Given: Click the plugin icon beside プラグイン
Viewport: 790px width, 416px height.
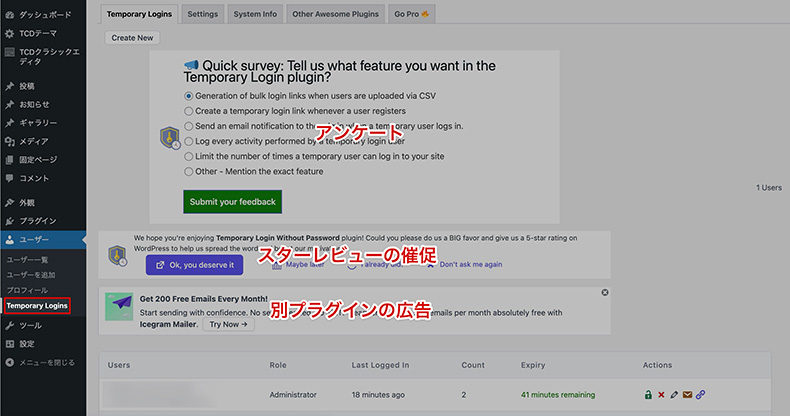Looking at the screenshot, I should [10, 221].
